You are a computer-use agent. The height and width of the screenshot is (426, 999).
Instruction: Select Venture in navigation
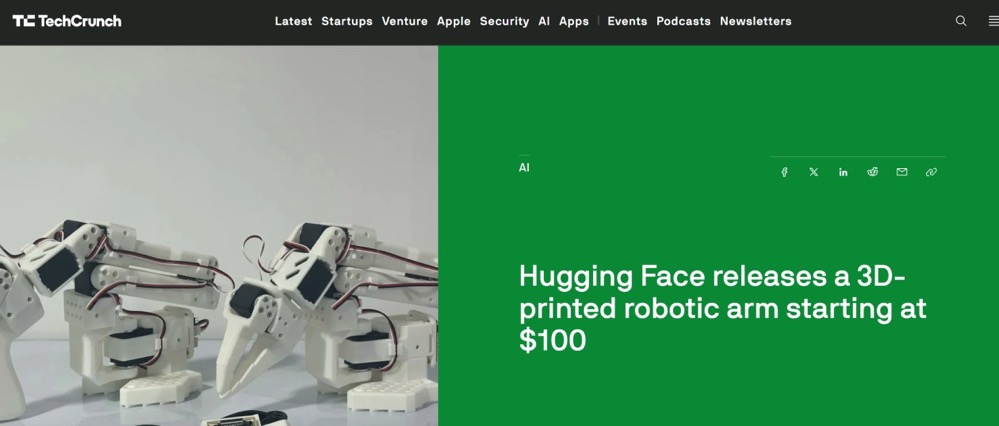pyautogui.click(x=405, y=21)
